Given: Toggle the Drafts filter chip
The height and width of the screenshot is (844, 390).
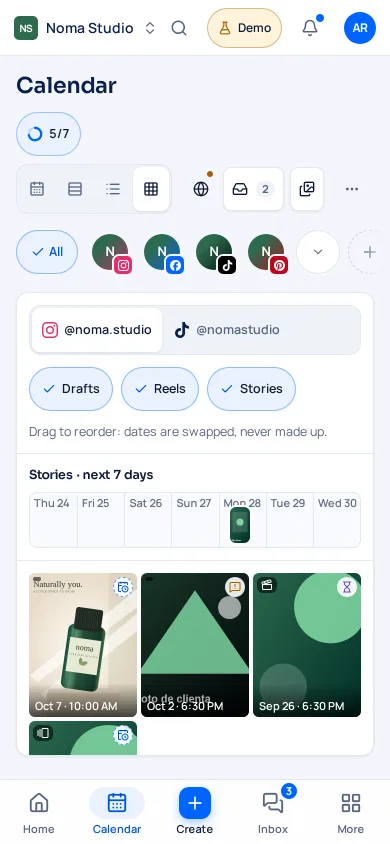Looking at the screenshot, I should [x=71, y=389].
